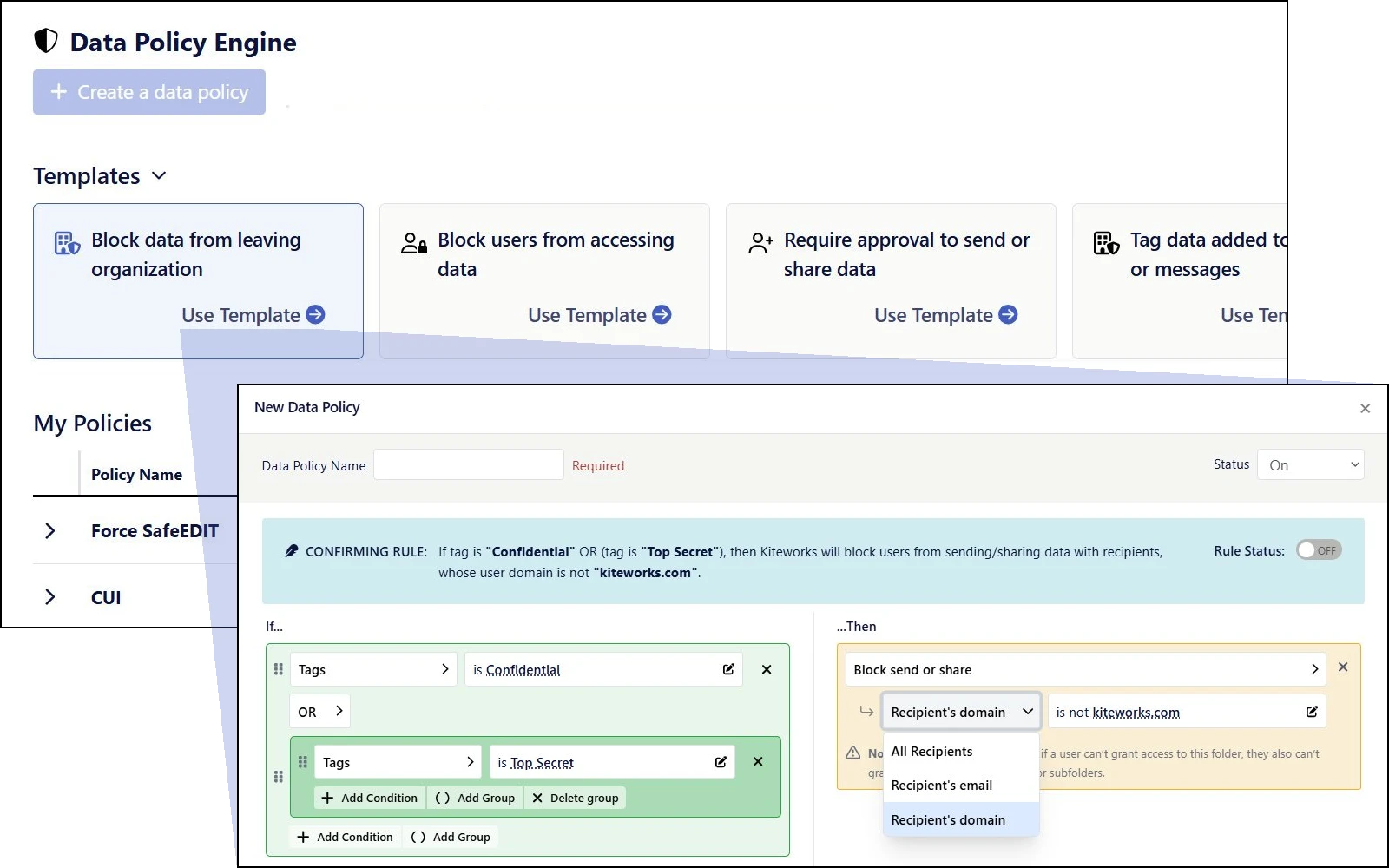The height and width of the screenshot is (868, 1389).
Task: Click the Require approval to send icon
Action: 760,243
